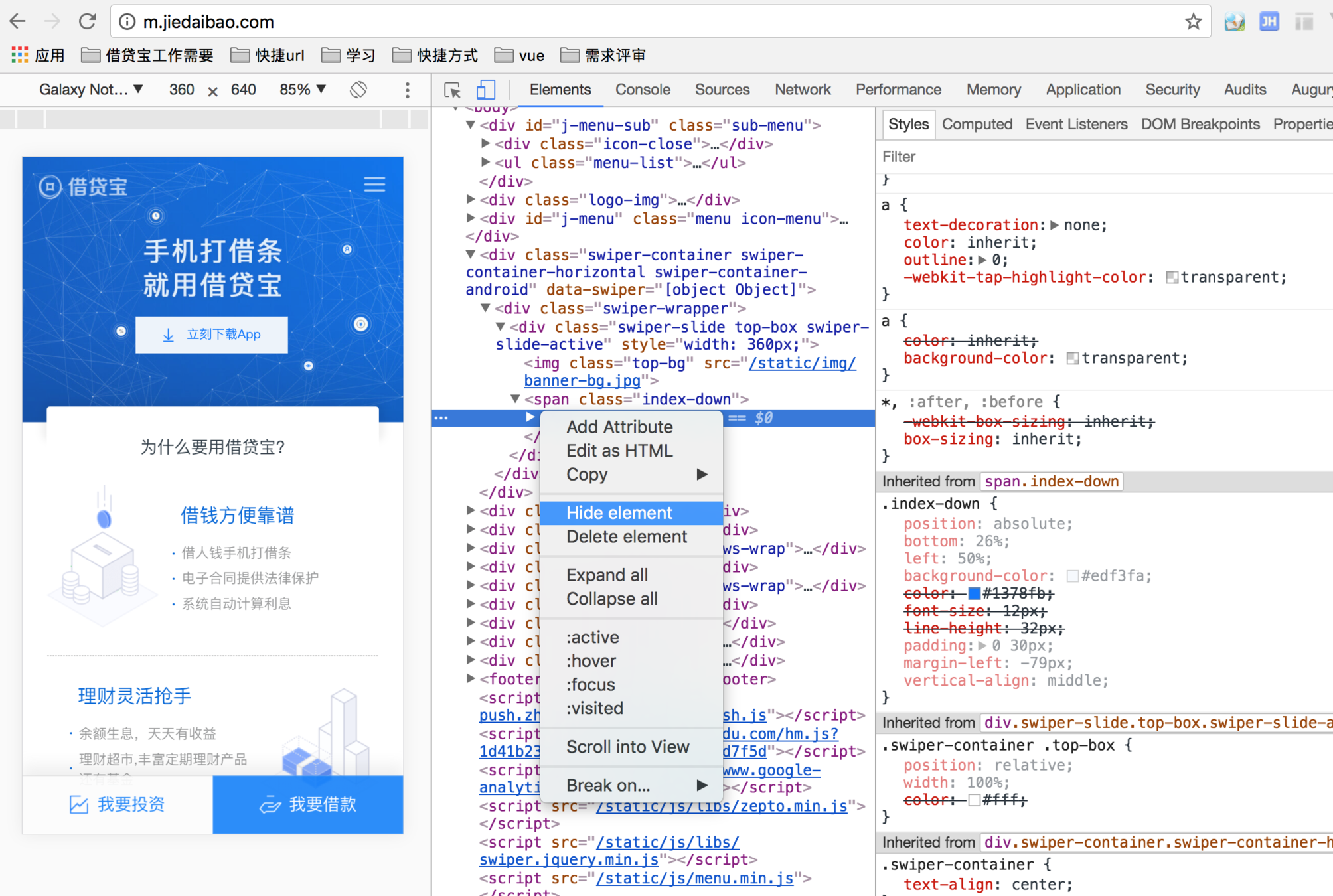Click the inspect element picker icon

click(x=452, y=90)
